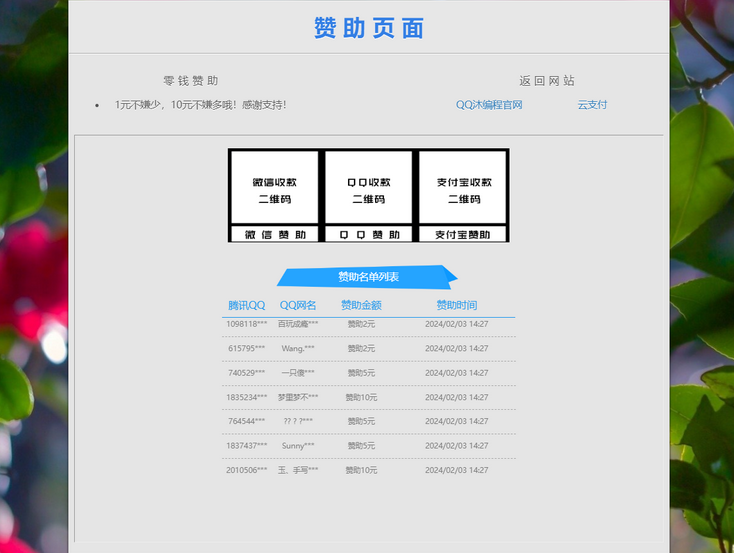The image size is (734, 553).
Task: Click the 支付宝收款二维码 placeholder image
Action: (x=462, y=187)
